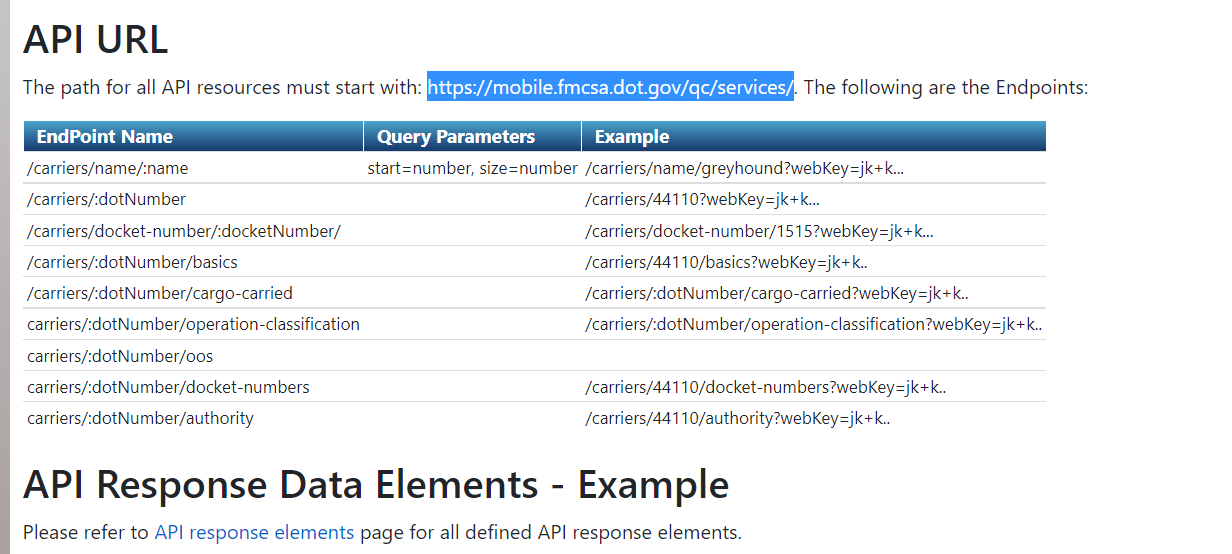Open the API response elements link
The width and height of the screenshot is (1232, 554).
point(254,532)
